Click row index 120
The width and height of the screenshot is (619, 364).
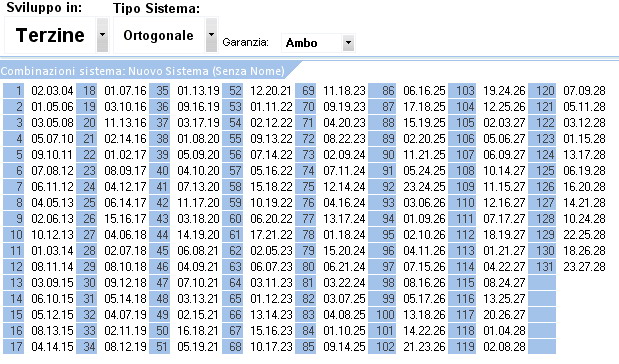pyautogui.click(x=542, y=90)
